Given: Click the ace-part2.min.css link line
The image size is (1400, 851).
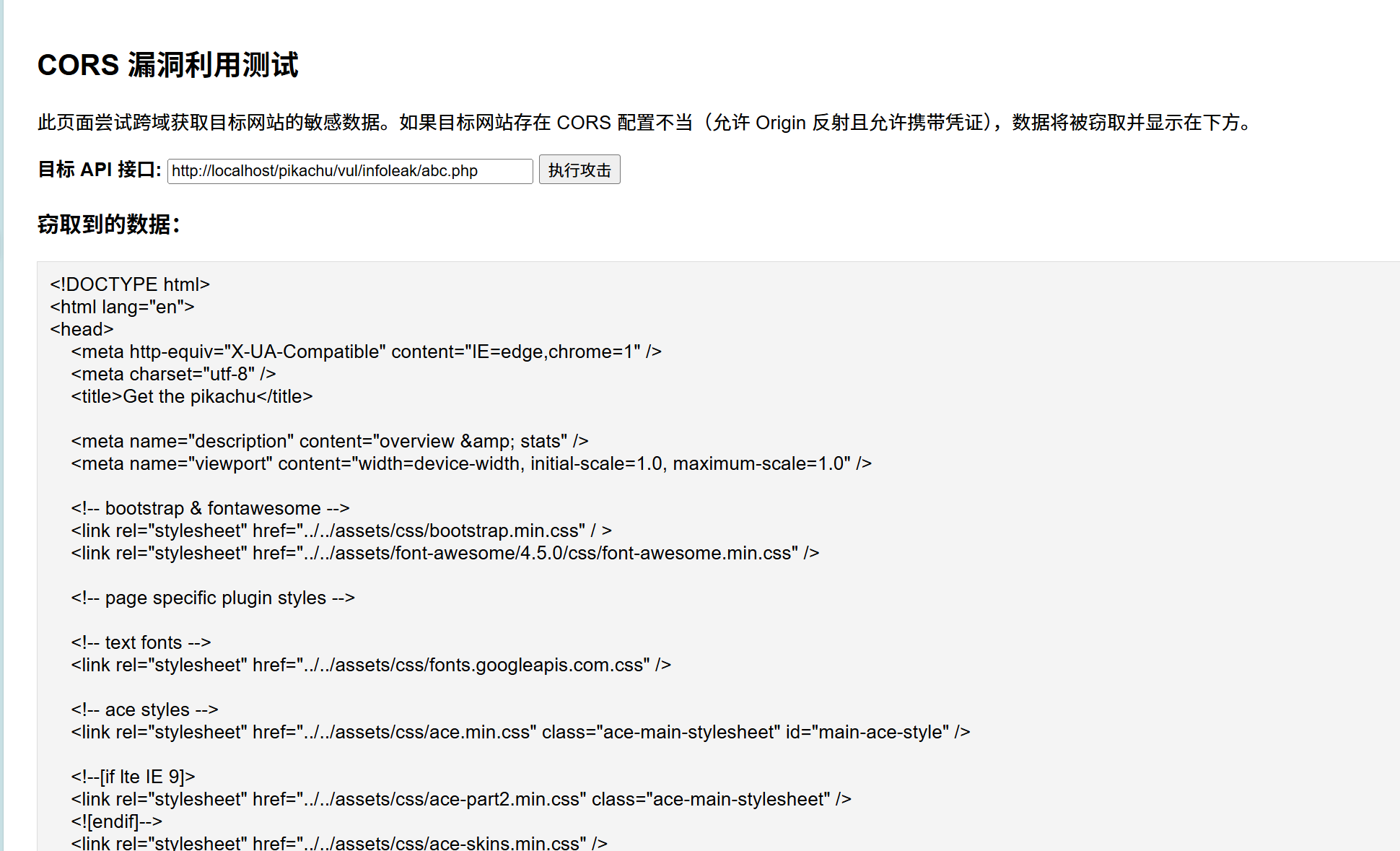Looking at the screenshot, I should [x=460, y=799].
